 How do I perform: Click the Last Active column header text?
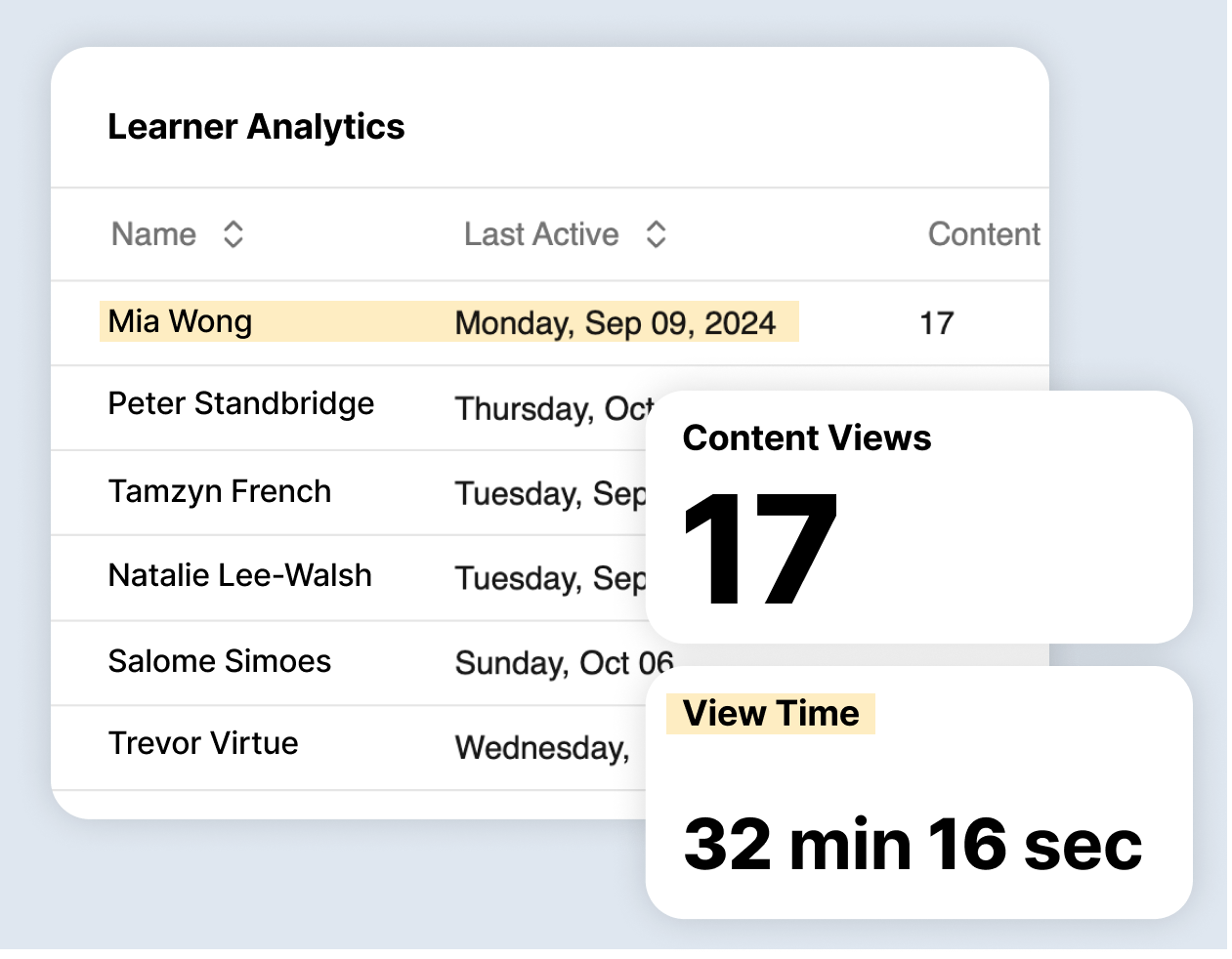tap(540, 234)
